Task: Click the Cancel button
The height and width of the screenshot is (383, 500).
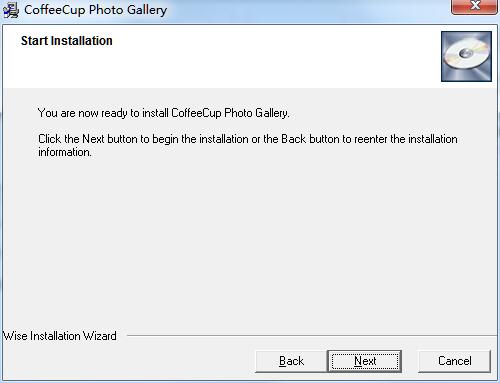Action: point(454,361)
